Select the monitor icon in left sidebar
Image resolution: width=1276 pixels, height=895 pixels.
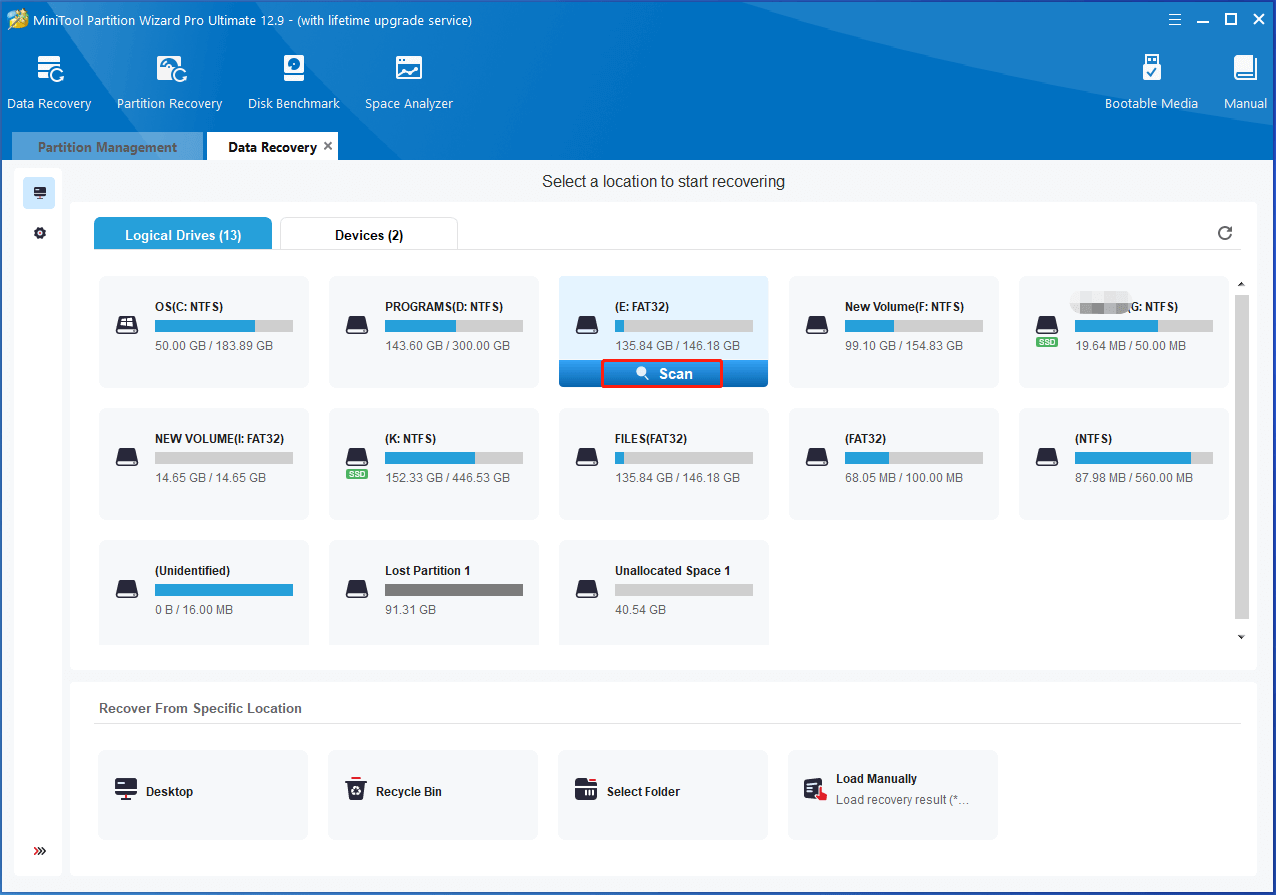coord(40,192)
